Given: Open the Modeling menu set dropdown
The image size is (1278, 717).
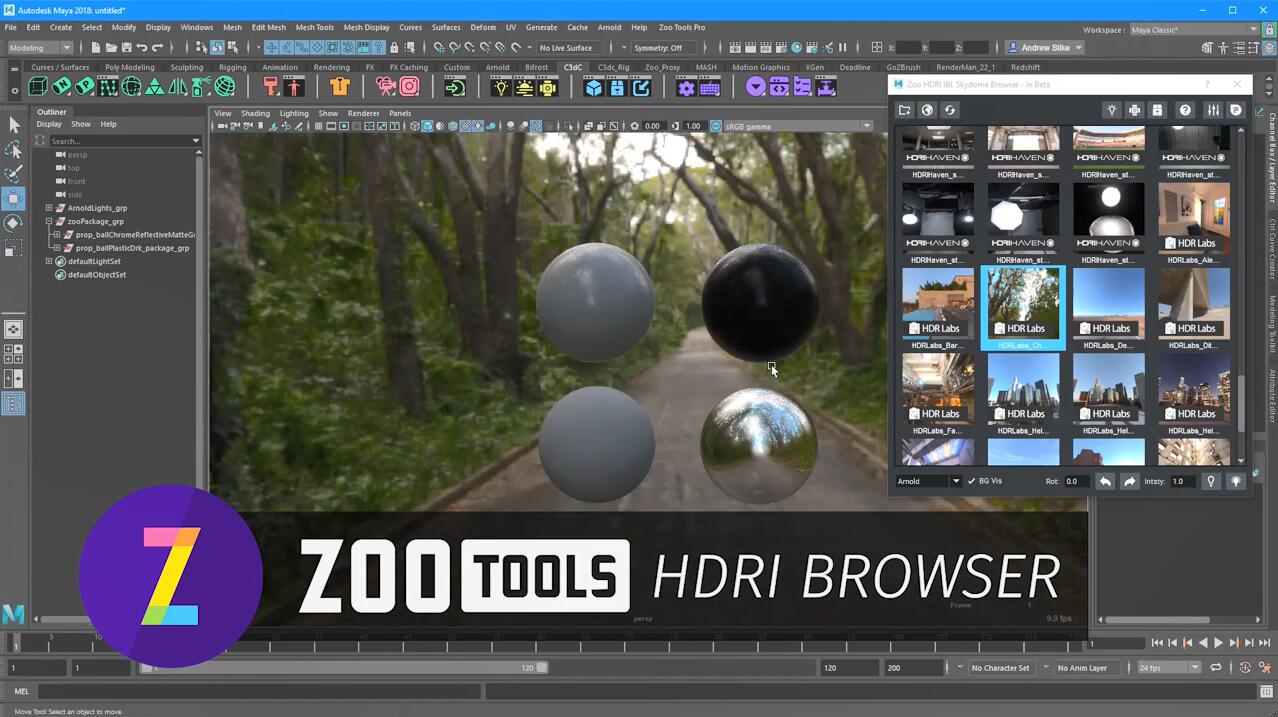Looking at the screenshot, I should pyautogui.click(x=40, y=47).
